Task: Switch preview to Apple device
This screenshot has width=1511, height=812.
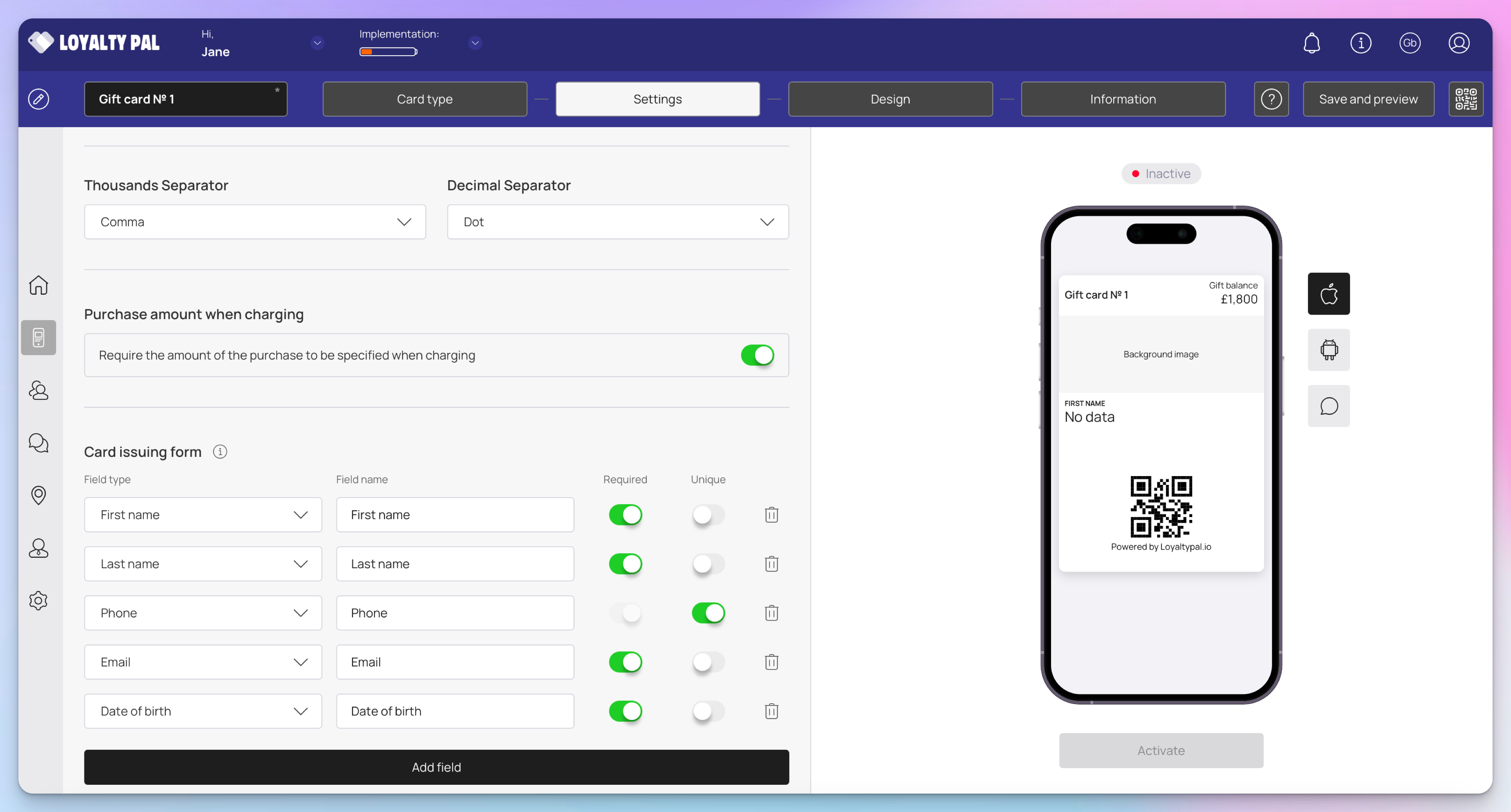Action: pos(1329,294)
